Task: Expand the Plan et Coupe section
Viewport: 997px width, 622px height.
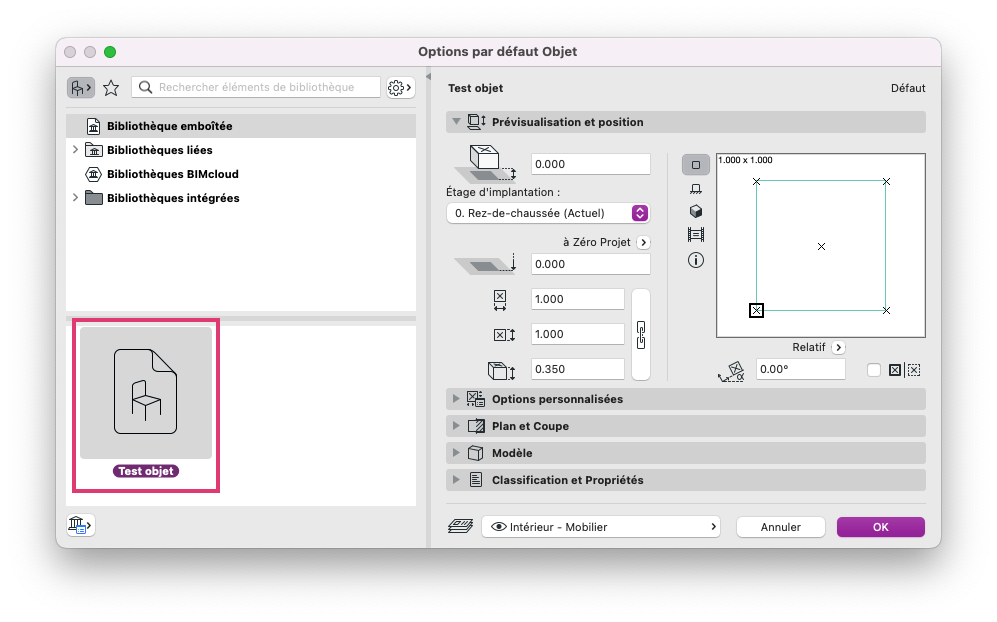Action: tap(685, 426)
